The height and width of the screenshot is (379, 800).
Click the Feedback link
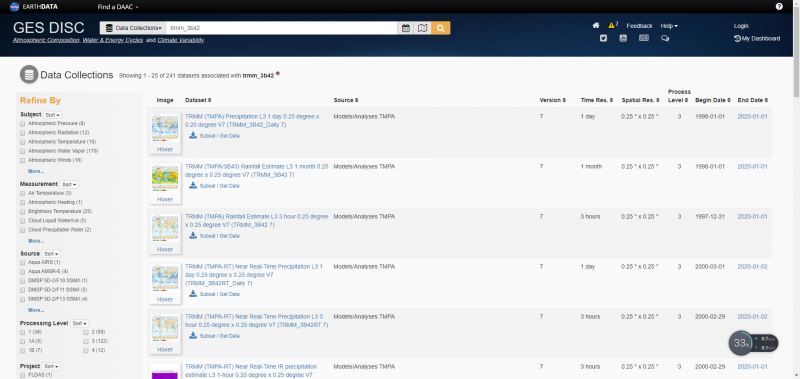[x=639, y=26]
